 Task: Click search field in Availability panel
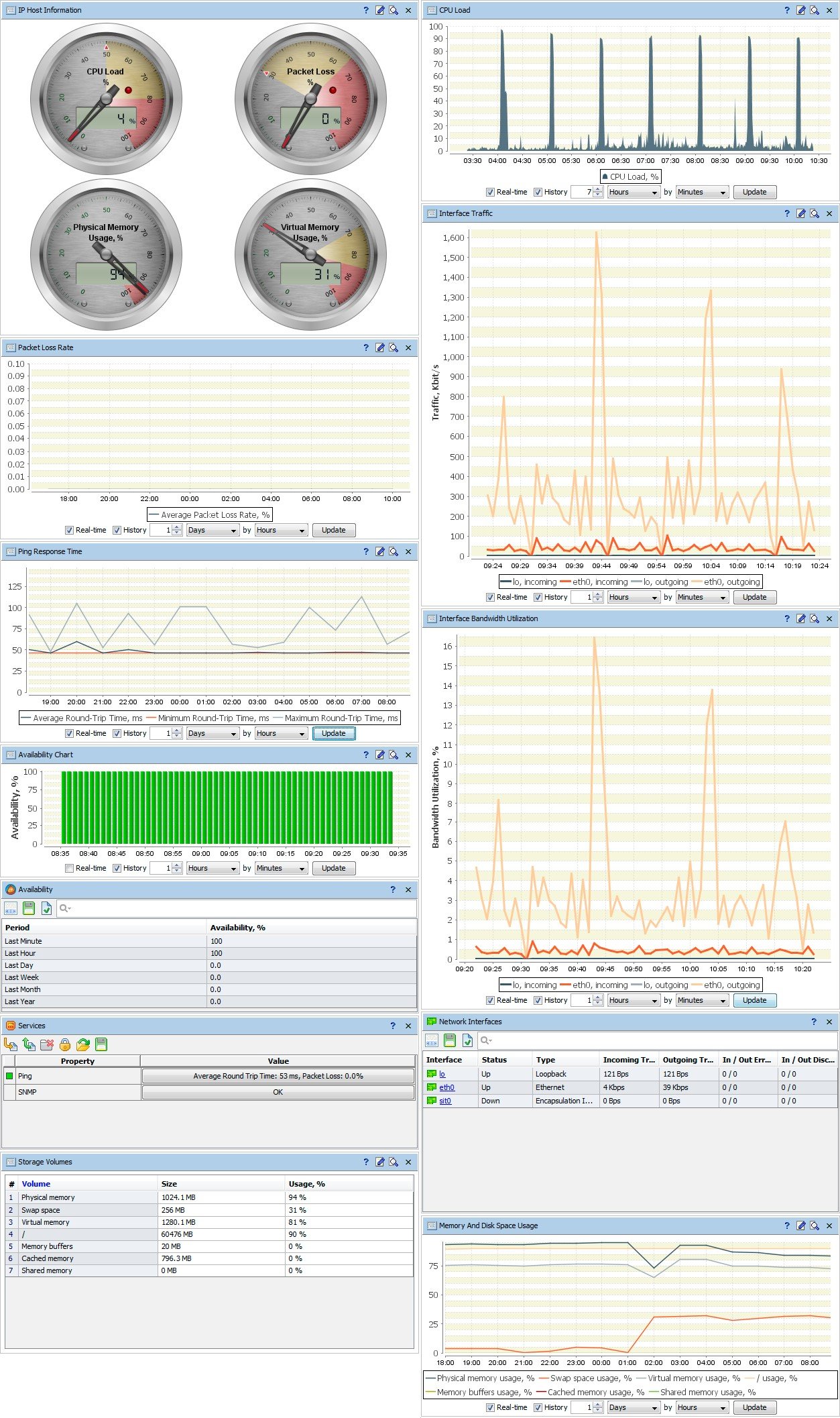pyautogui.click(x=236, y=908)
